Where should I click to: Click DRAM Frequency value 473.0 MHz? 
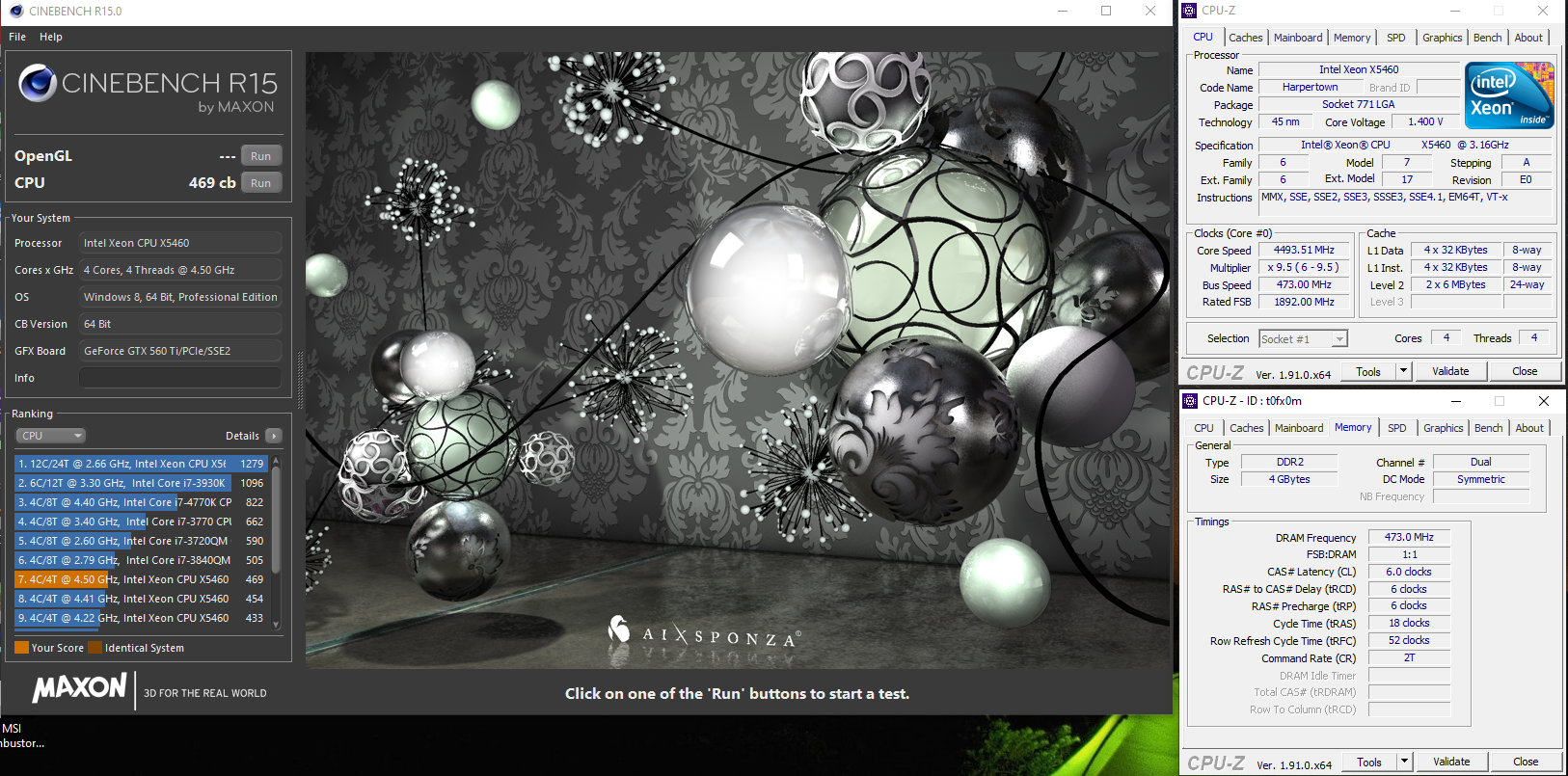(1409, 537)
